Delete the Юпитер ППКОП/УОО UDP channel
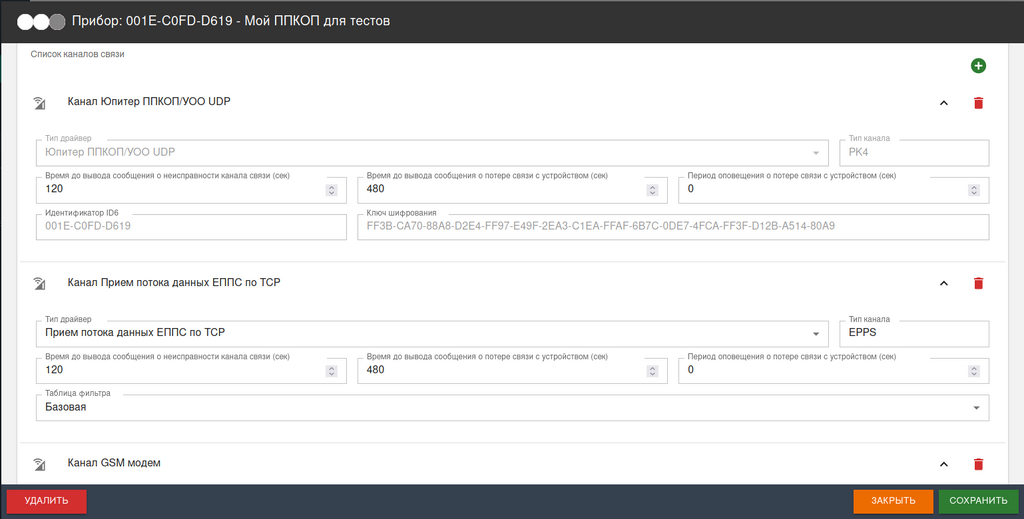1024x519 pixels. point(978,102)
